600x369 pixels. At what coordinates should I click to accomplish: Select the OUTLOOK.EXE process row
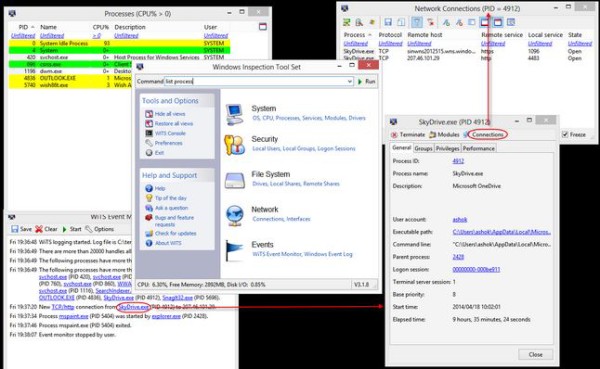click(x=119, y=78)
